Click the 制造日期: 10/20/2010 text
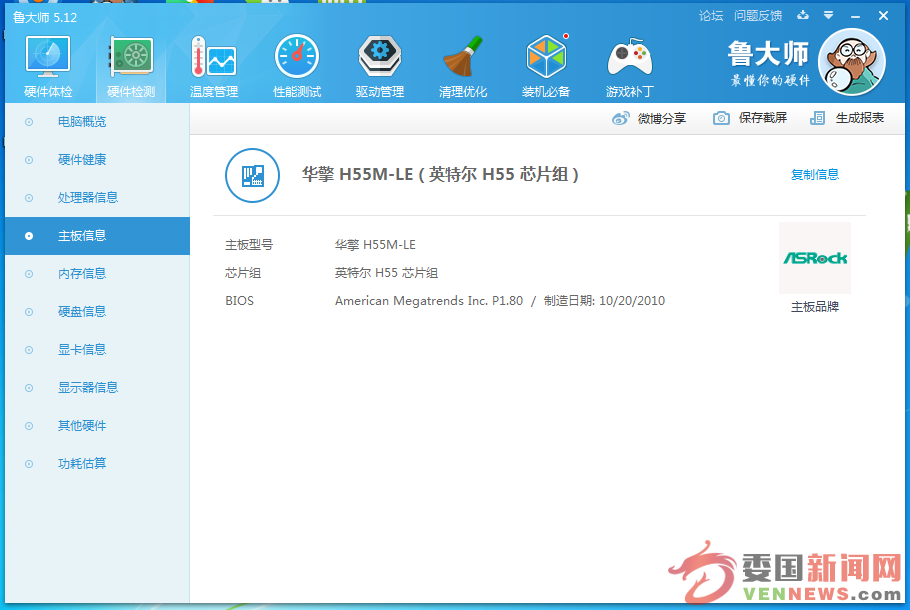The width and height of the screenshot is (910, 610). point(604,301)
